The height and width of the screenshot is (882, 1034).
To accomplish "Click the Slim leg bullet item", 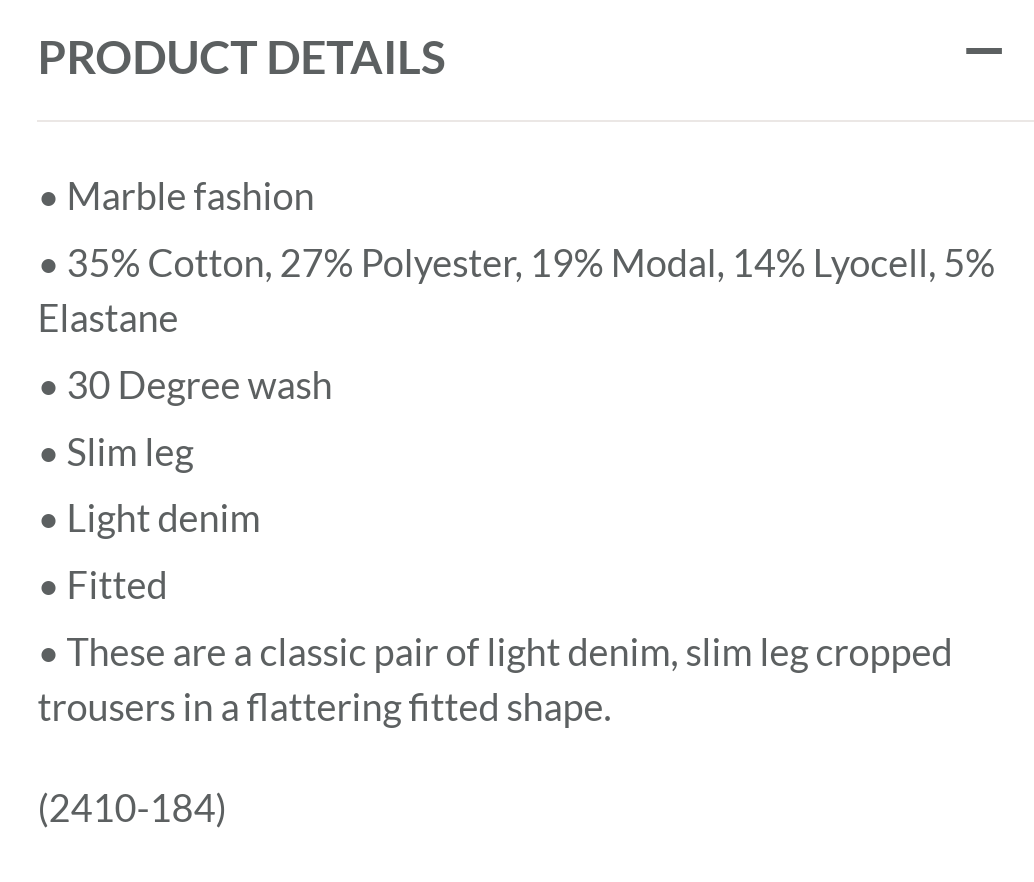I will (130, 452).
